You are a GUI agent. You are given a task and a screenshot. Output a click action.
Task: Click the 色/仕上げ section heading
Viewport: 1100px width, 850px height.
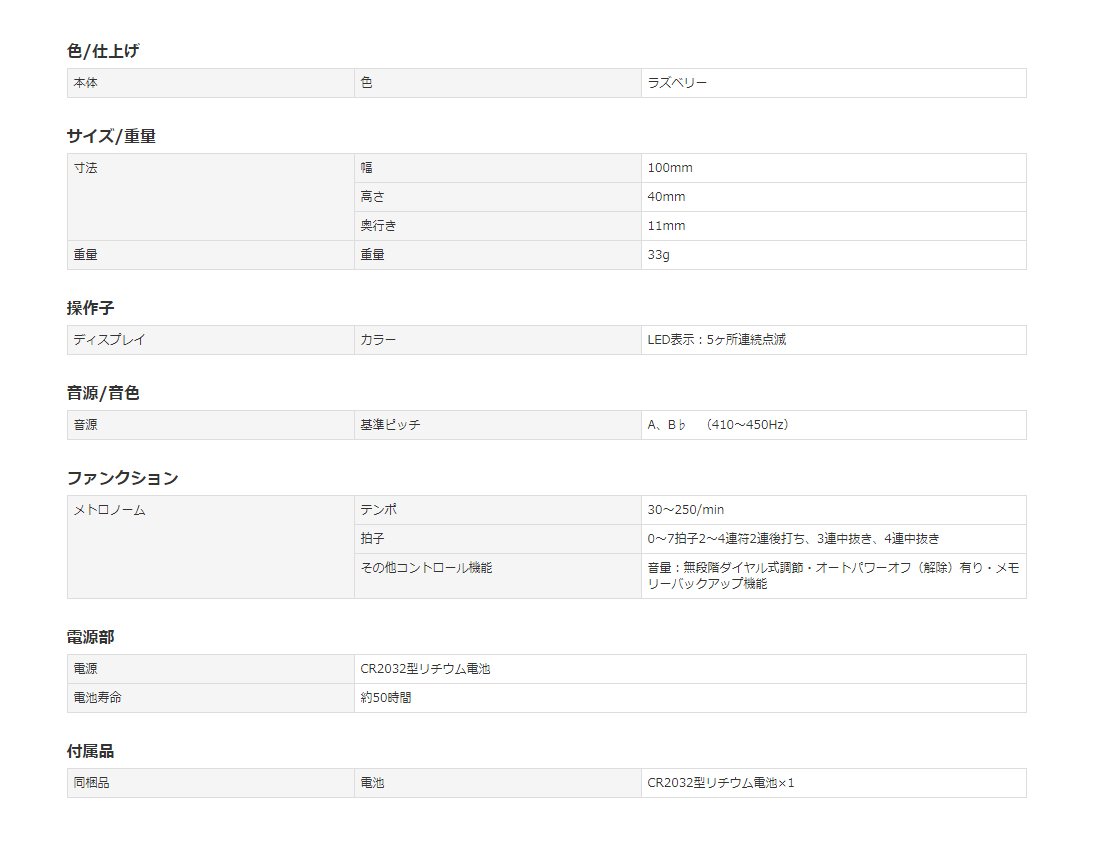point(103,51)
